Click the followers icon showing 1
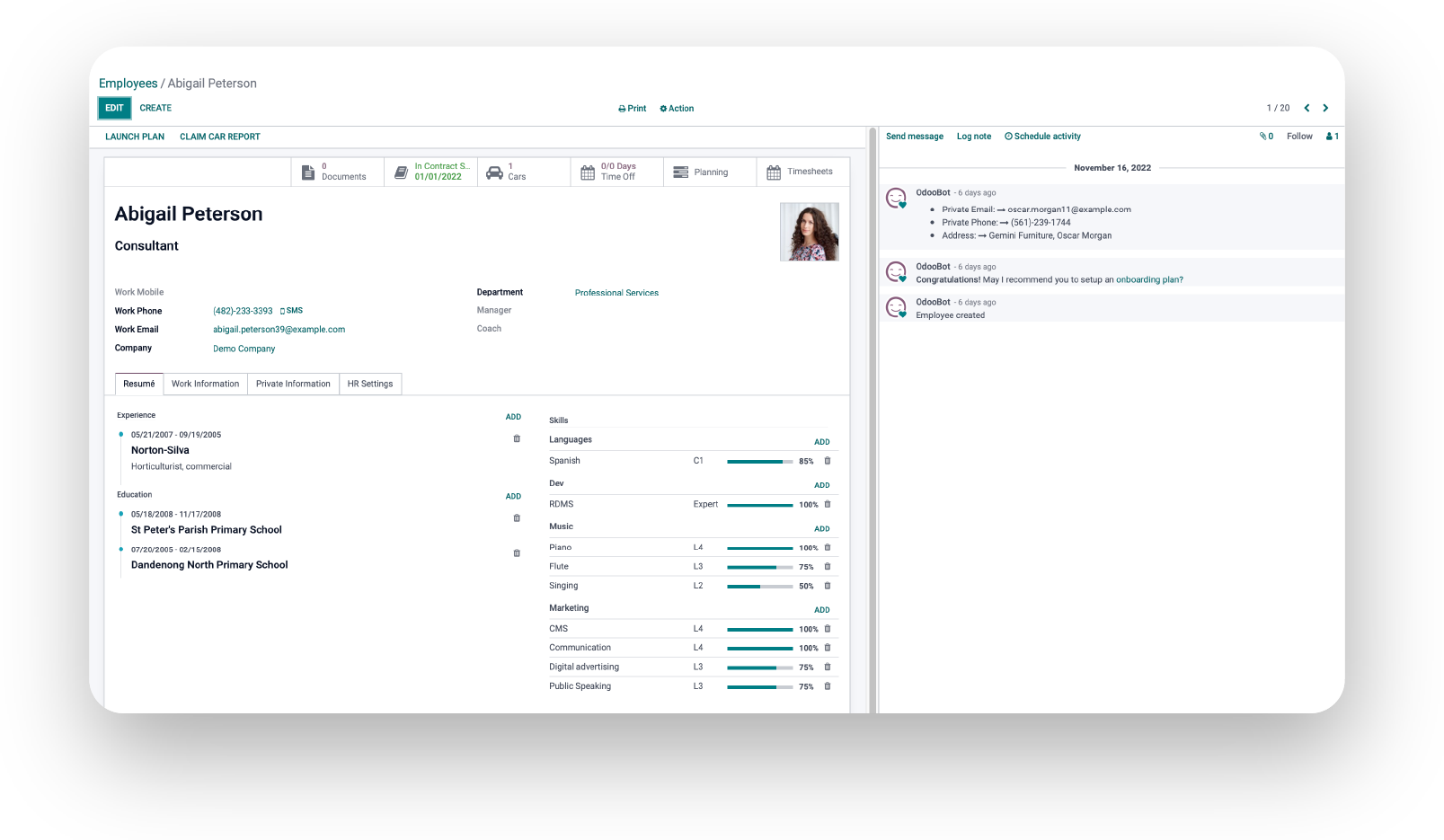 (1331, 136)
